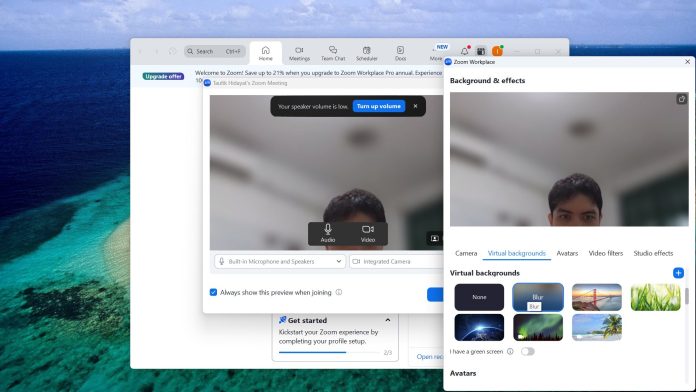
Task: Open the microphone and speakers dropdown
Action: [280, 261]
